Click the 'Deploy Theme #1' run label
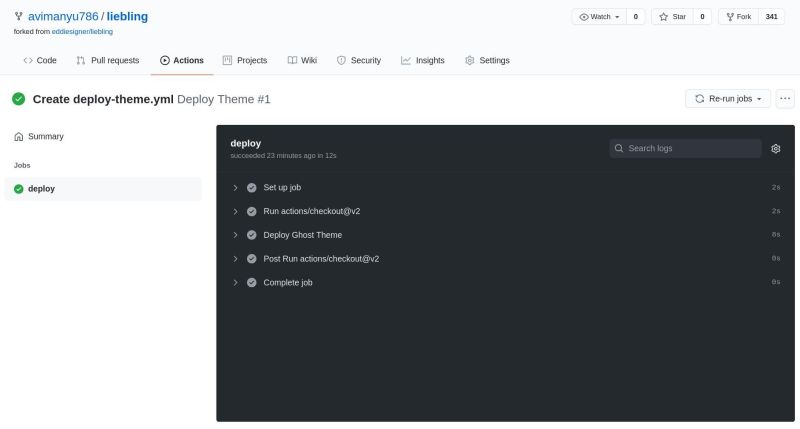This screenshot has height=429, width=800. tap(223, 99)
